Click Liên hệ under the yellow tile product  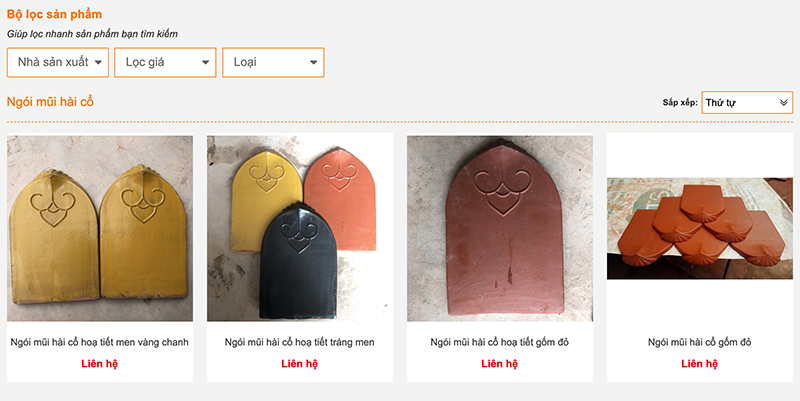tap(100, 364)
